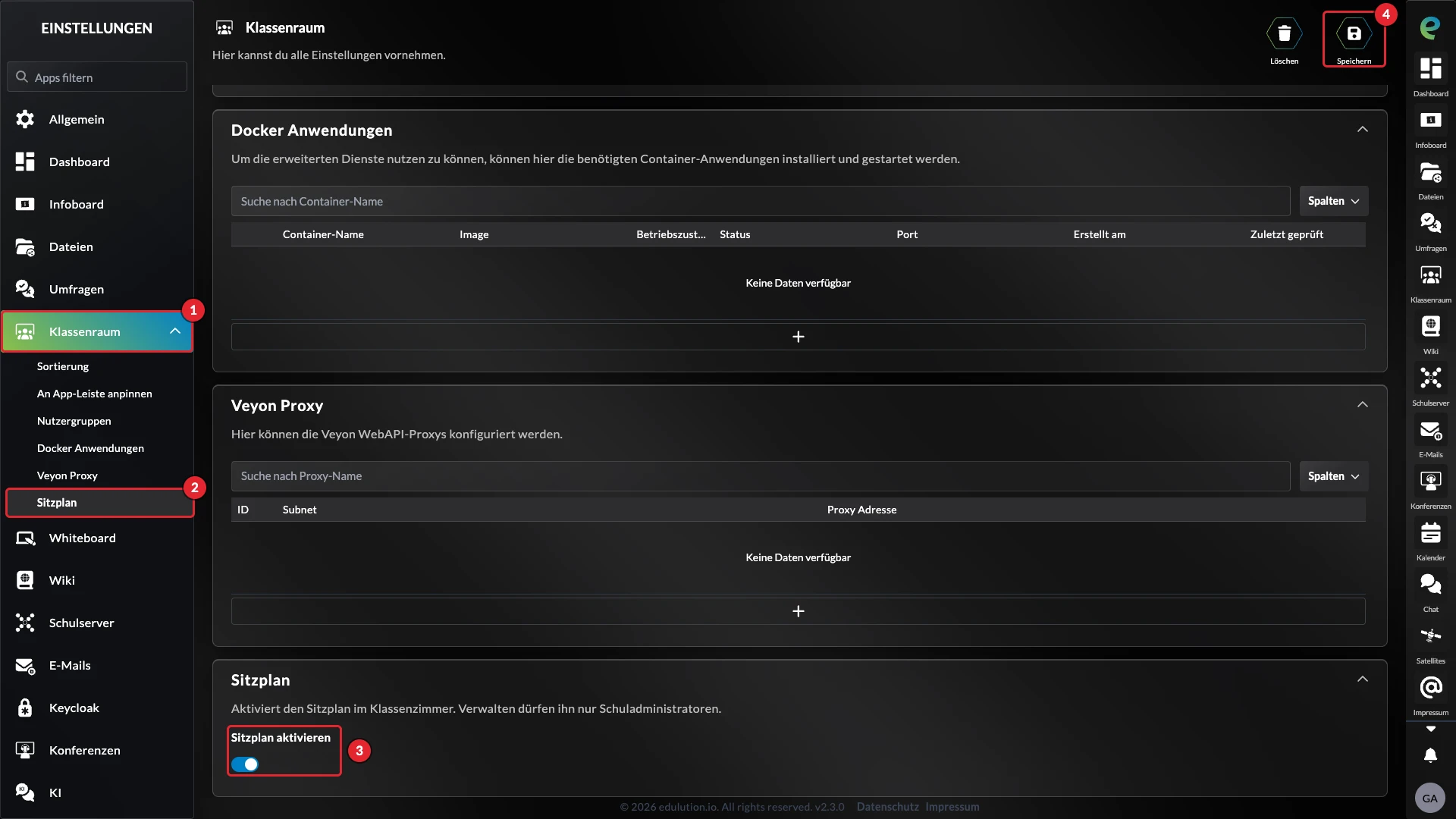This screenshot has width=1456, height=819.
Task: Open Schulserver settings in sidebar
Action: pyautogui.click(x=97, y=623)
